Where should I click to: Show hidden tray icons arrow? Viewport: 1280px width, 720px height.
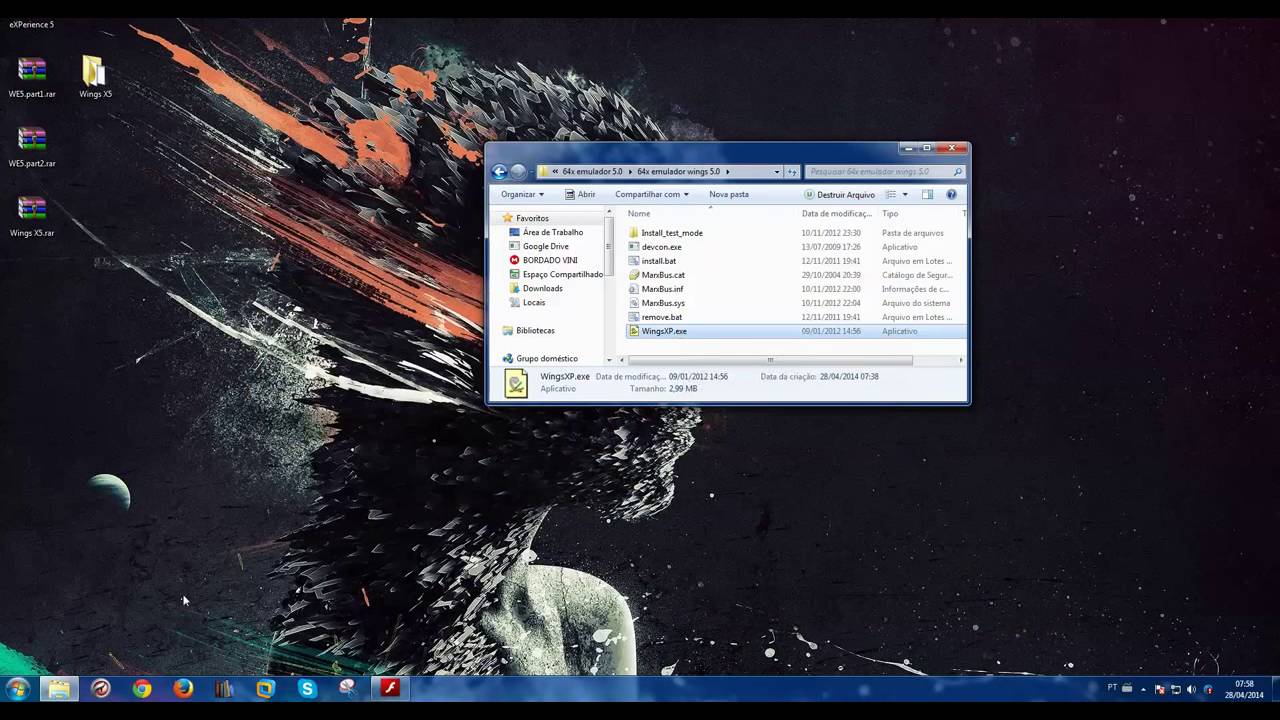[x=1145, y=689]
